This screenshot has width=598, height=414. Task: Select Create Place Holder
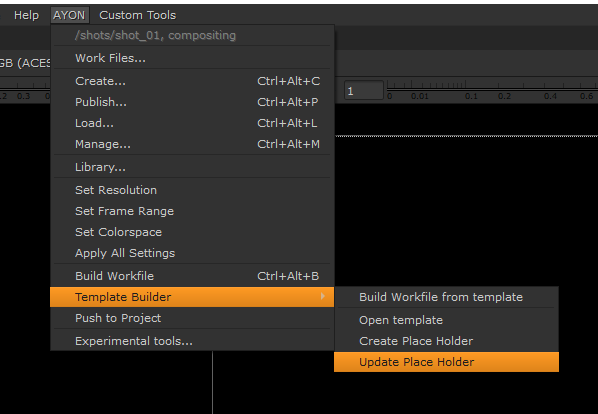(x=446, y=341)
